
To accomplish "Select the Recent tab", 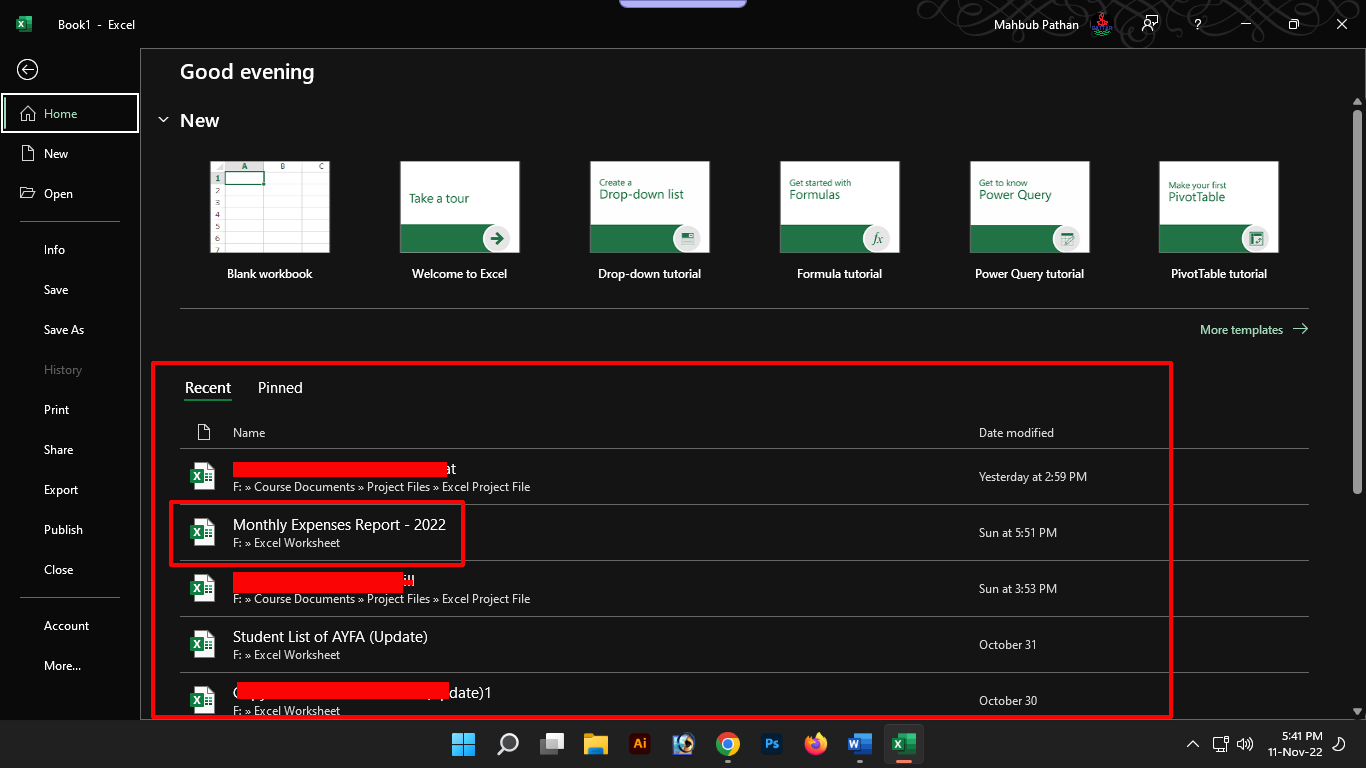I will pos(208,388).
